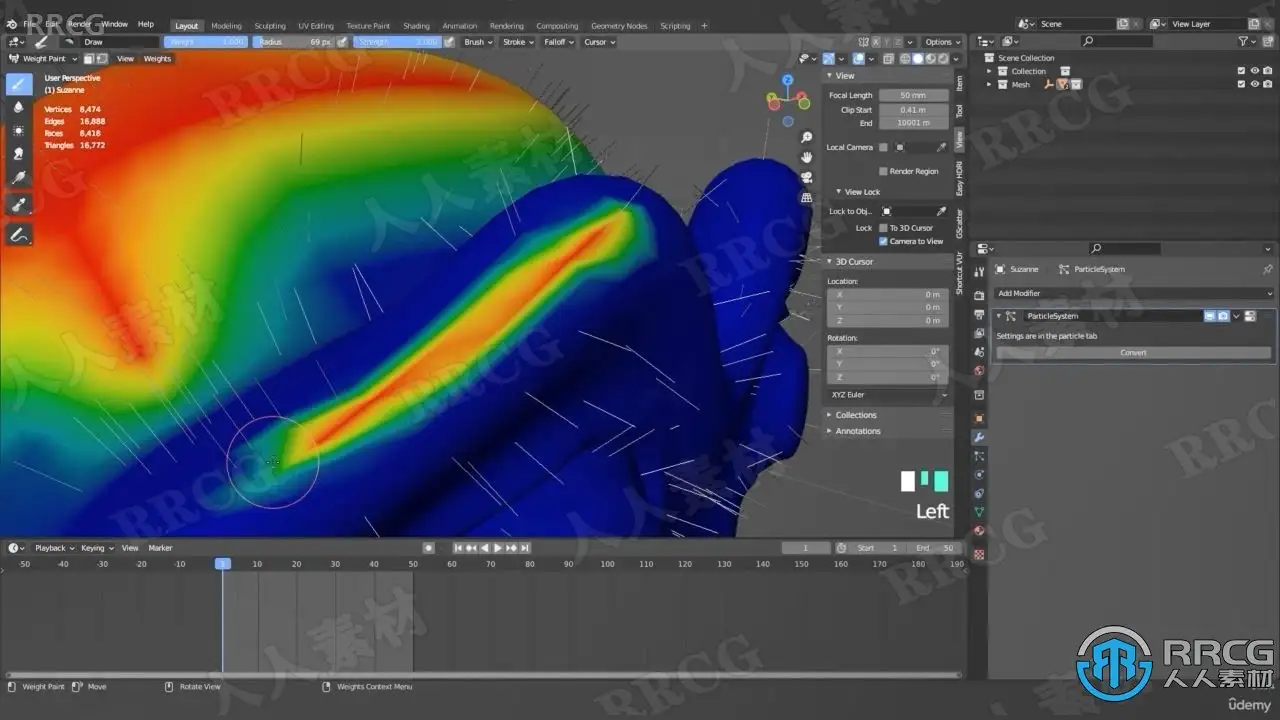This screenshot has height=720, width=1280.
Task: Open the Brush settings dropdown
Action: tap(477, 42)
